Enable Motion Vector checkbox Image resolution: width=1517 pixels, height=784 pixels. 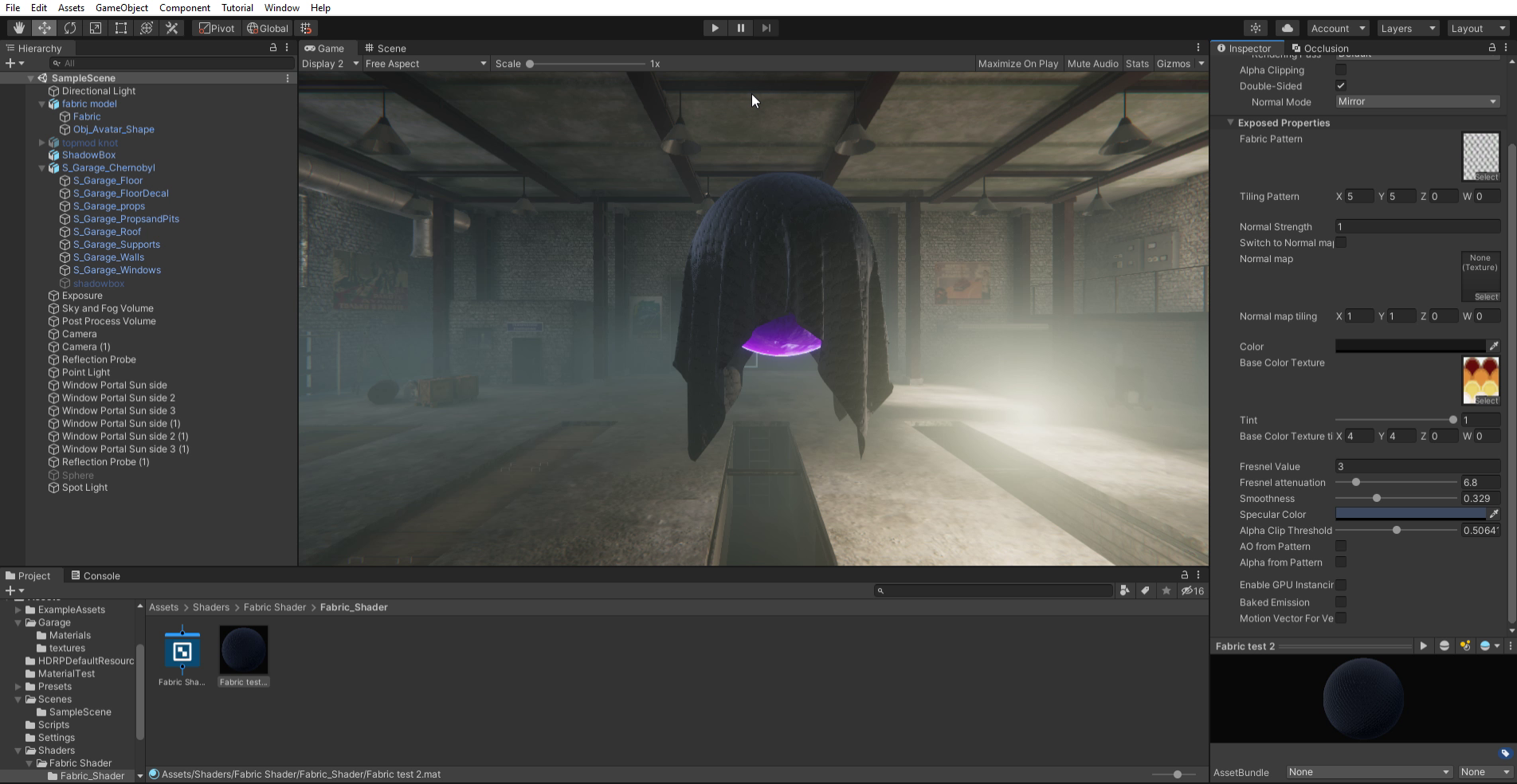[x=1341, y=617]
